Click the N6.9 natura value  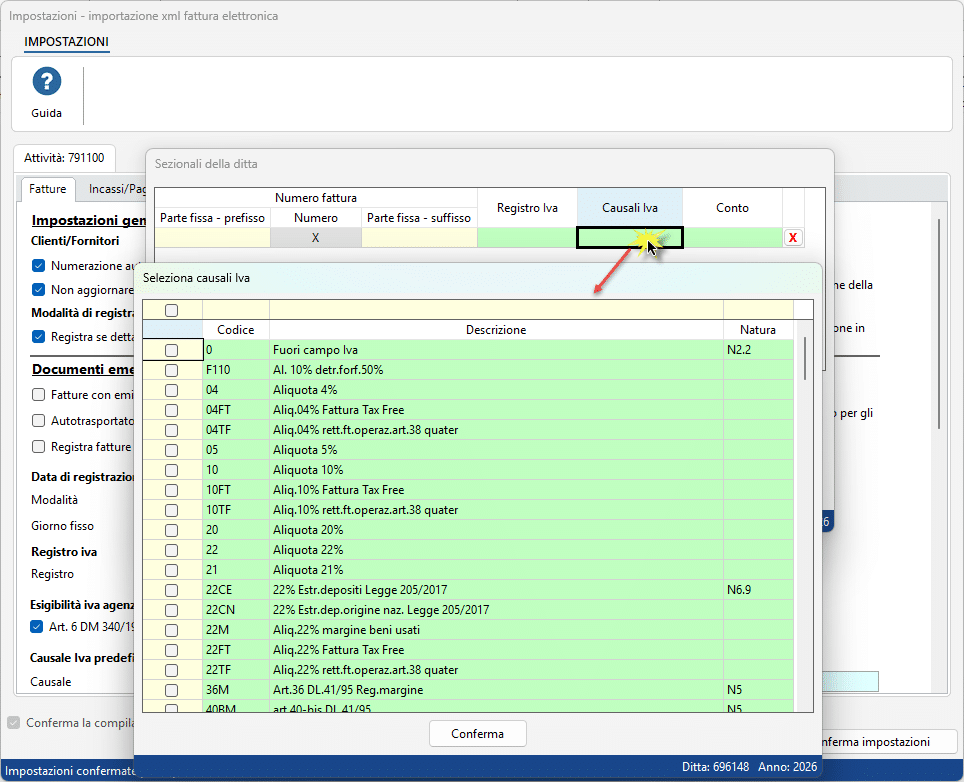739,590
